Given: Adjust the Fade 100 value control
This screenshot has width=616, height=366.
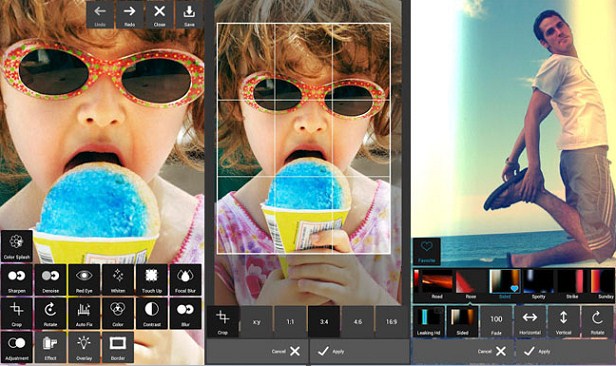Looking at the screenshot, I should (496, 322).
